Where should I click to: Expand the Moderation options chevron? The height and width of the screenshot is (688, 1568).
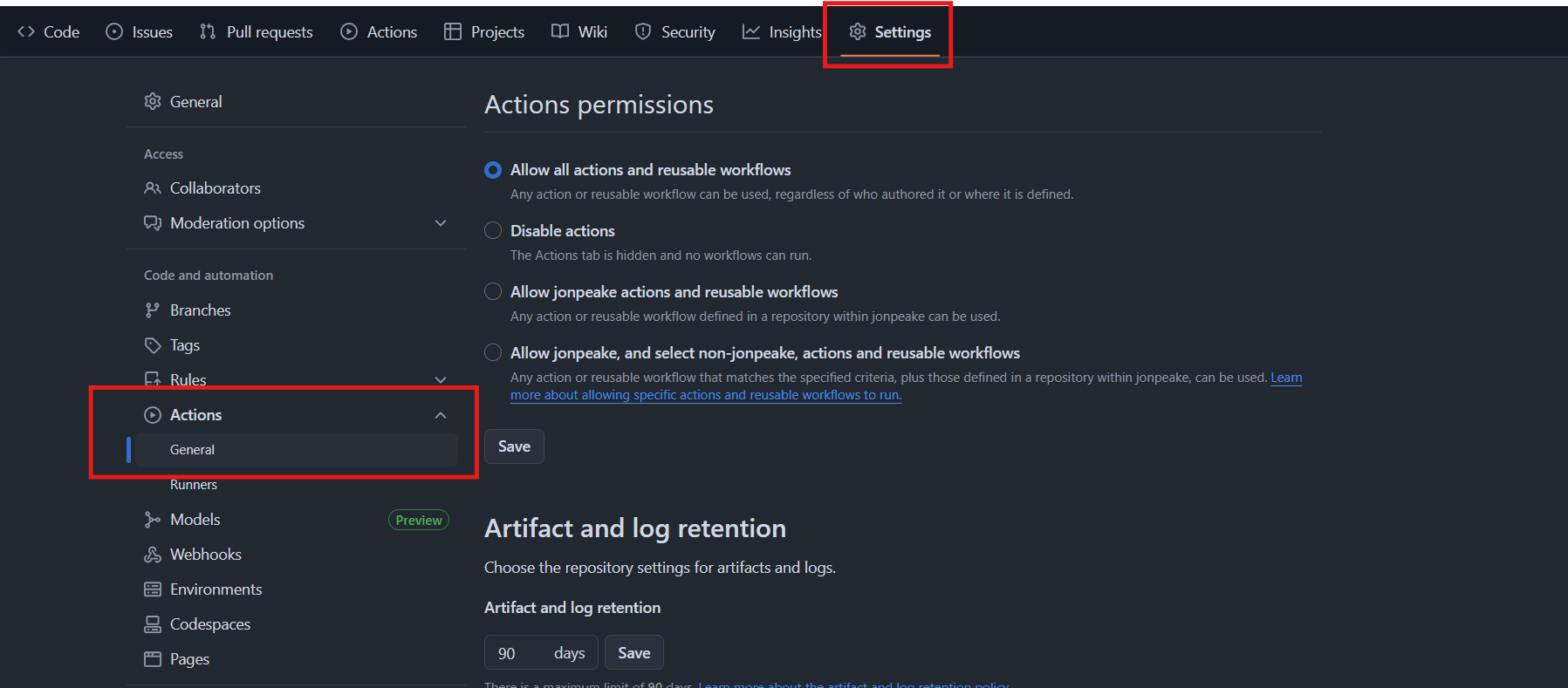[x=441, y=223]
